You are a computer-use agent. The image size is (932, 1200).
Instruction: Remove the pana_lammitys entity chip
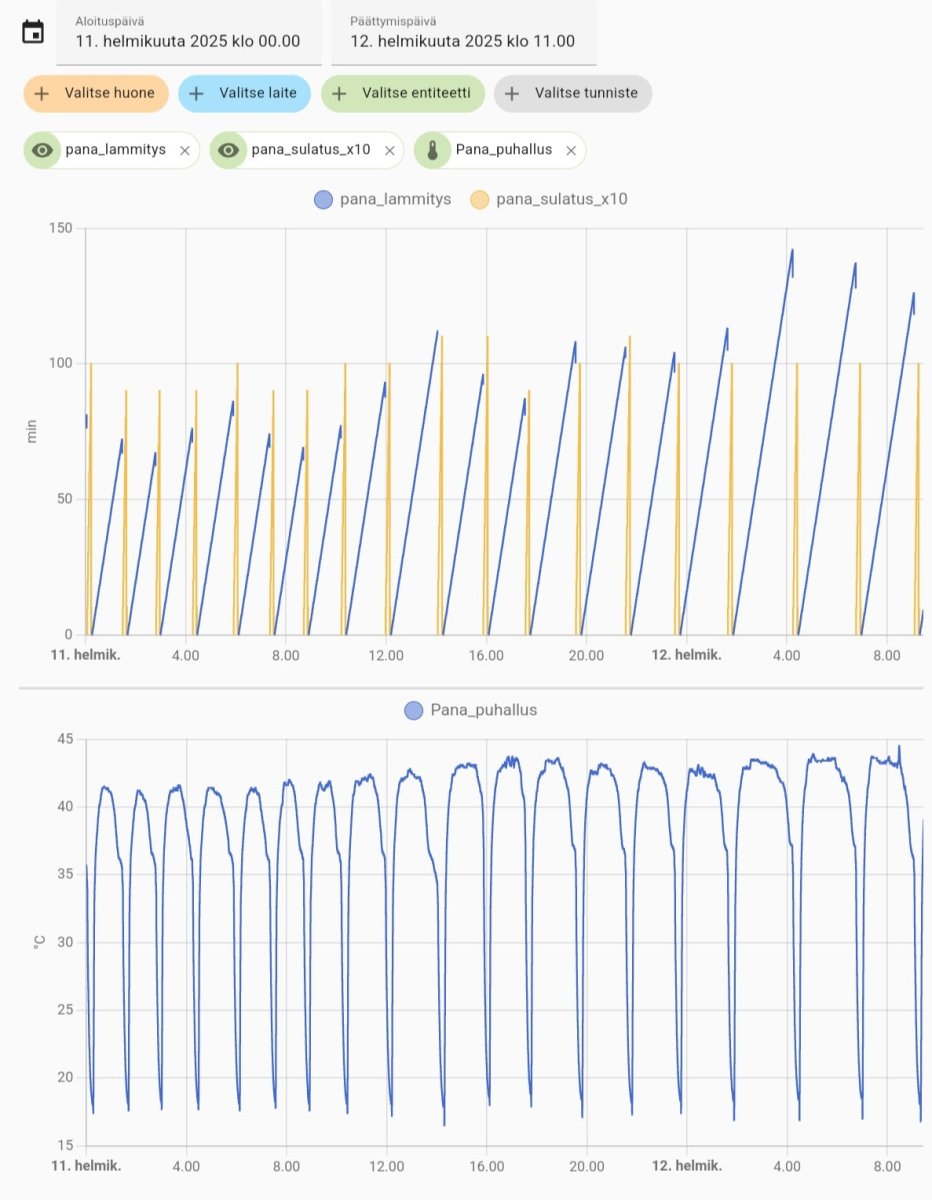coord(184,150)
